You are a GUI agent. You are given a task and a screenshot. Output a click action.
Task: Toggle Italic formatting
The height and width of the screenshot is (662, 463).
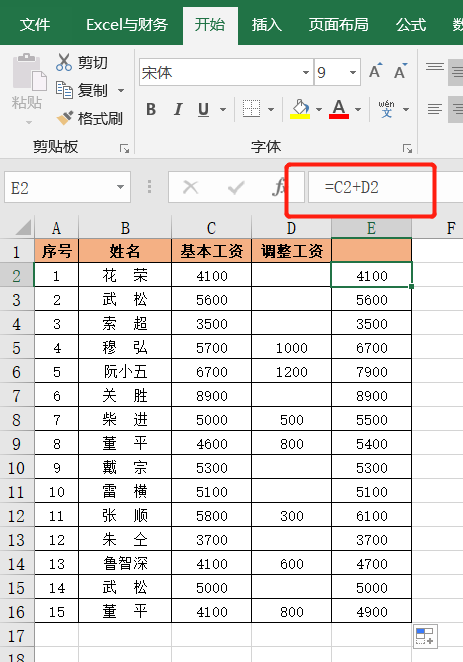[x=178, y=109]
